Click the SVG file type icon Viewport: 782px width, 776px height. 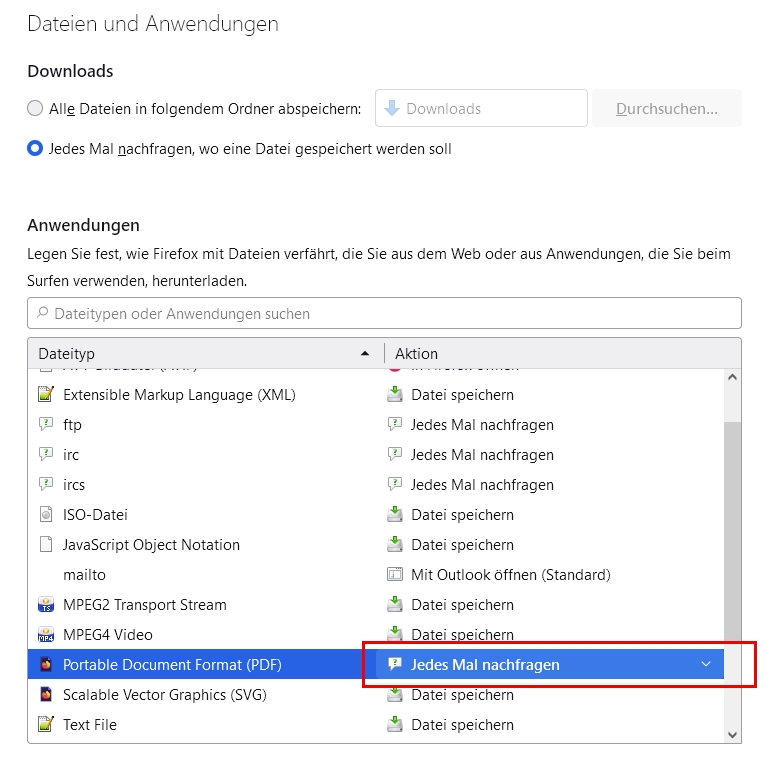45,695
